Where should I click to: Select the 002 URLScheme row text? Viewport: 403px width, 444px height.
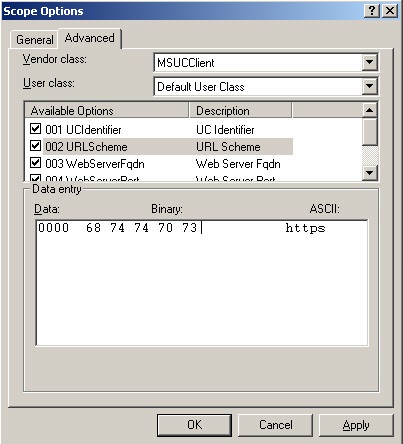click(x=86, y=147)
